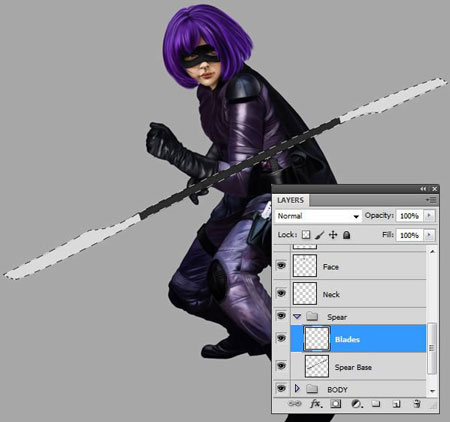Open the fx layer style menu

[x=316, y=404]
